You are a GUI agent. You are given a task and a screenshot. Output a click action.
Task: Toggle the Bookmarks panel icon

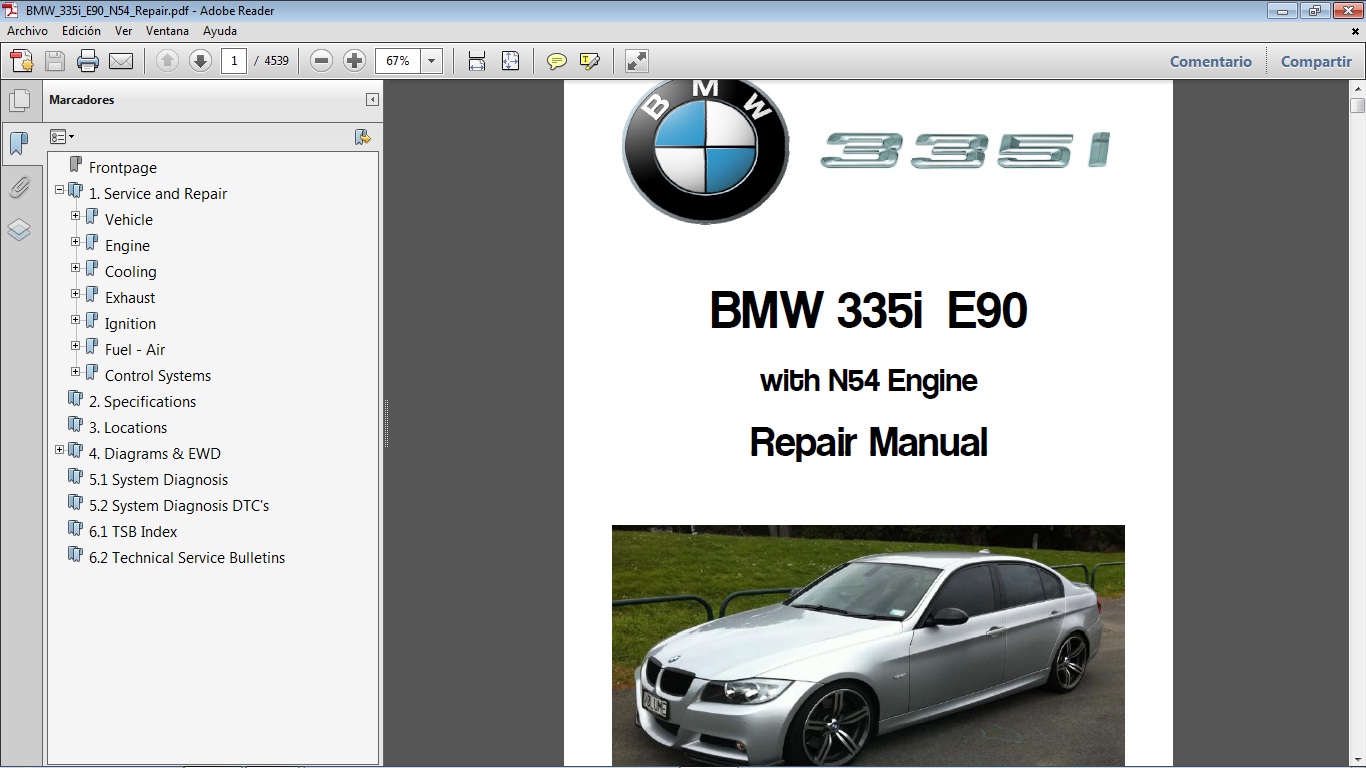(x=19, y=143)
